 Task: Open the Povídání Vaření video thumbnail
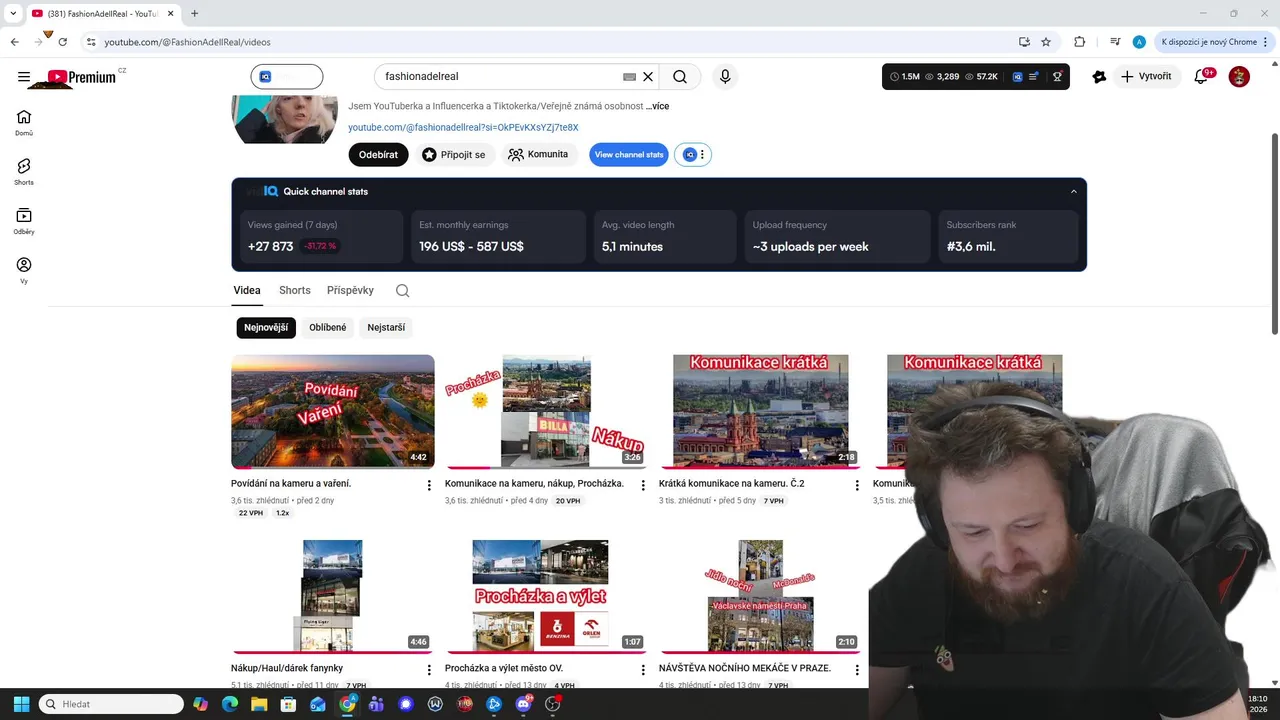pos(333,411)
